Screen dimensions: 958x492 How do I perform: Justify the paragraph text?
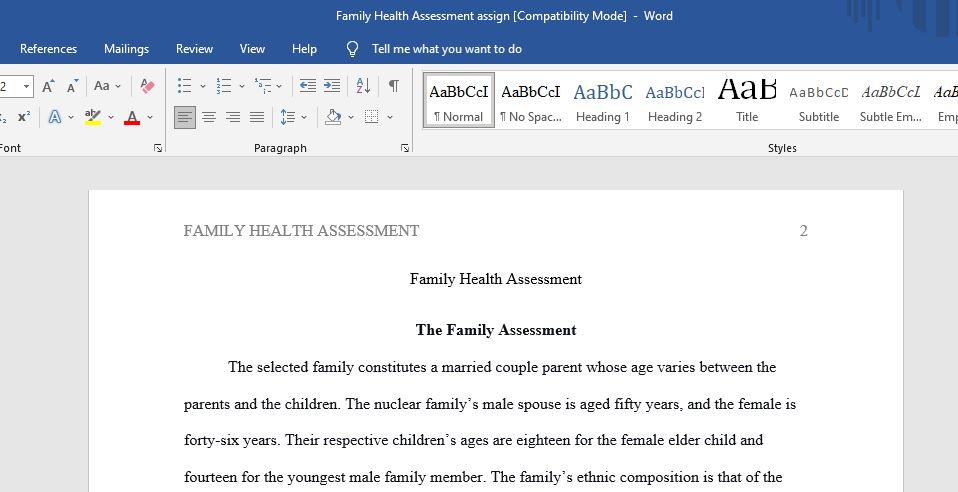point(257,117)
